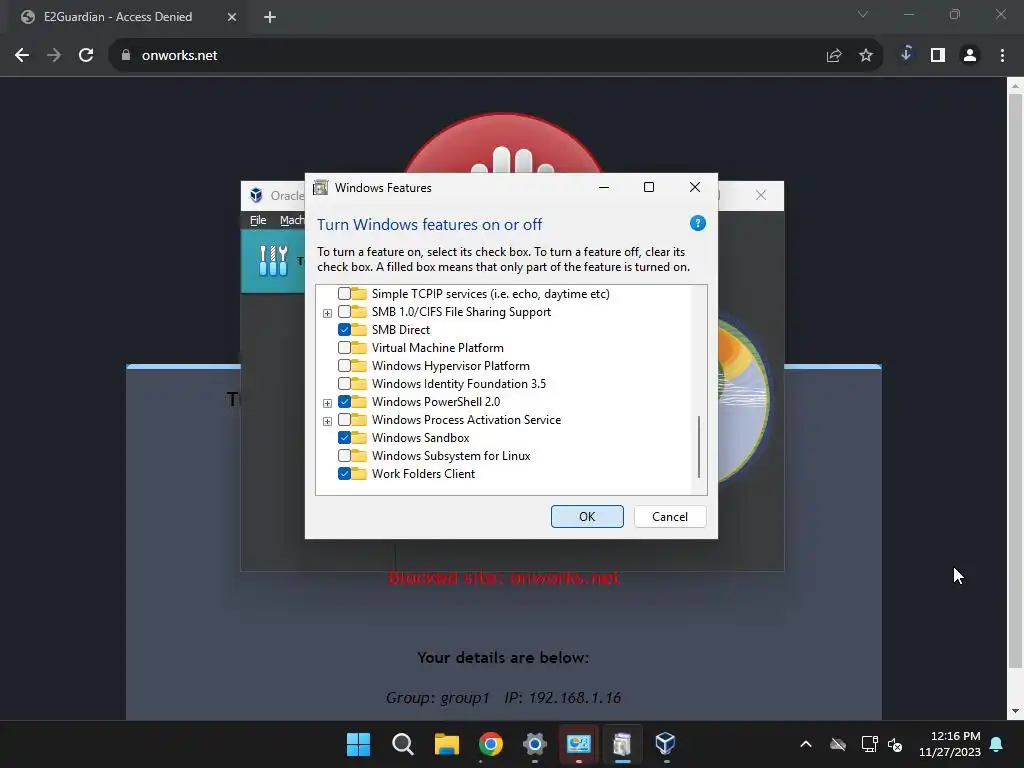Click the muted volume tray icon

[895, 744]
